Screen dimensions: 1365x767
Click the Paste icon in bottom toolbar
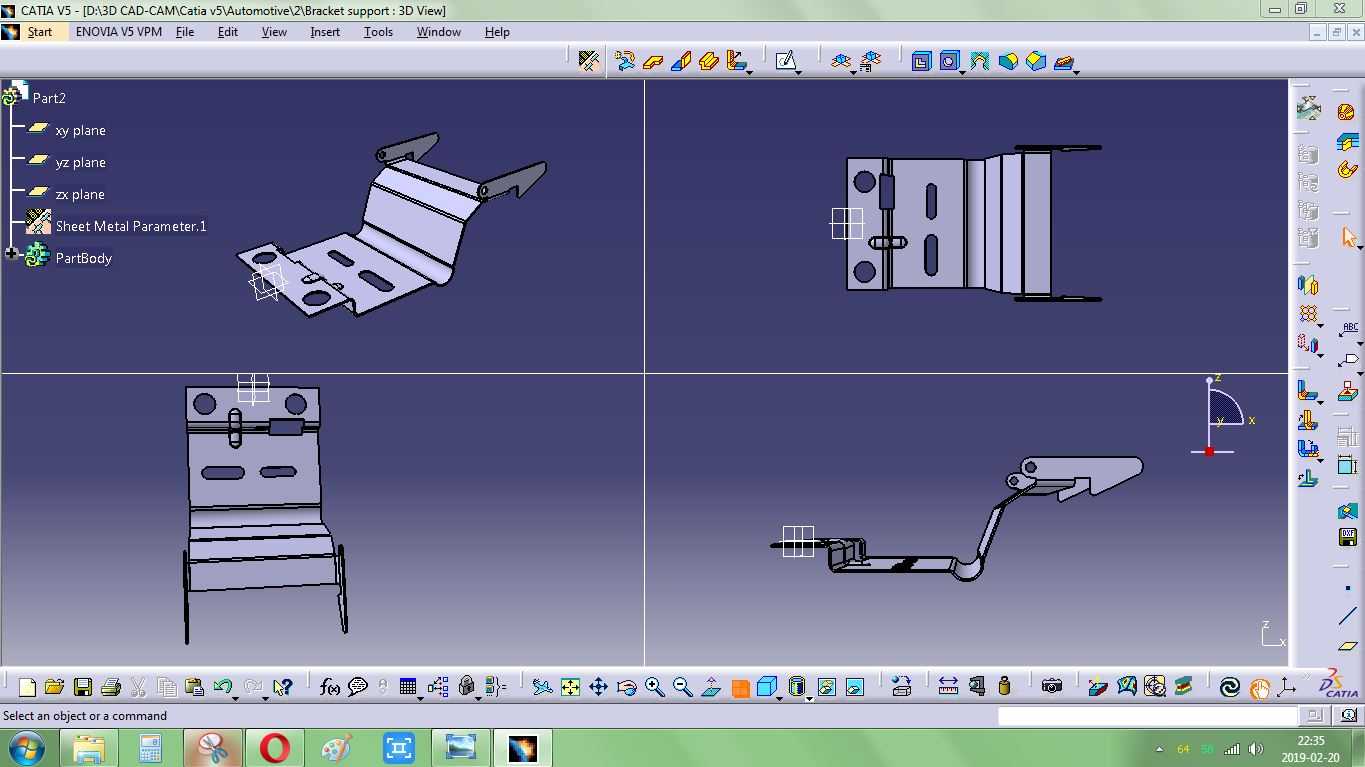click(x=195, y=687)
